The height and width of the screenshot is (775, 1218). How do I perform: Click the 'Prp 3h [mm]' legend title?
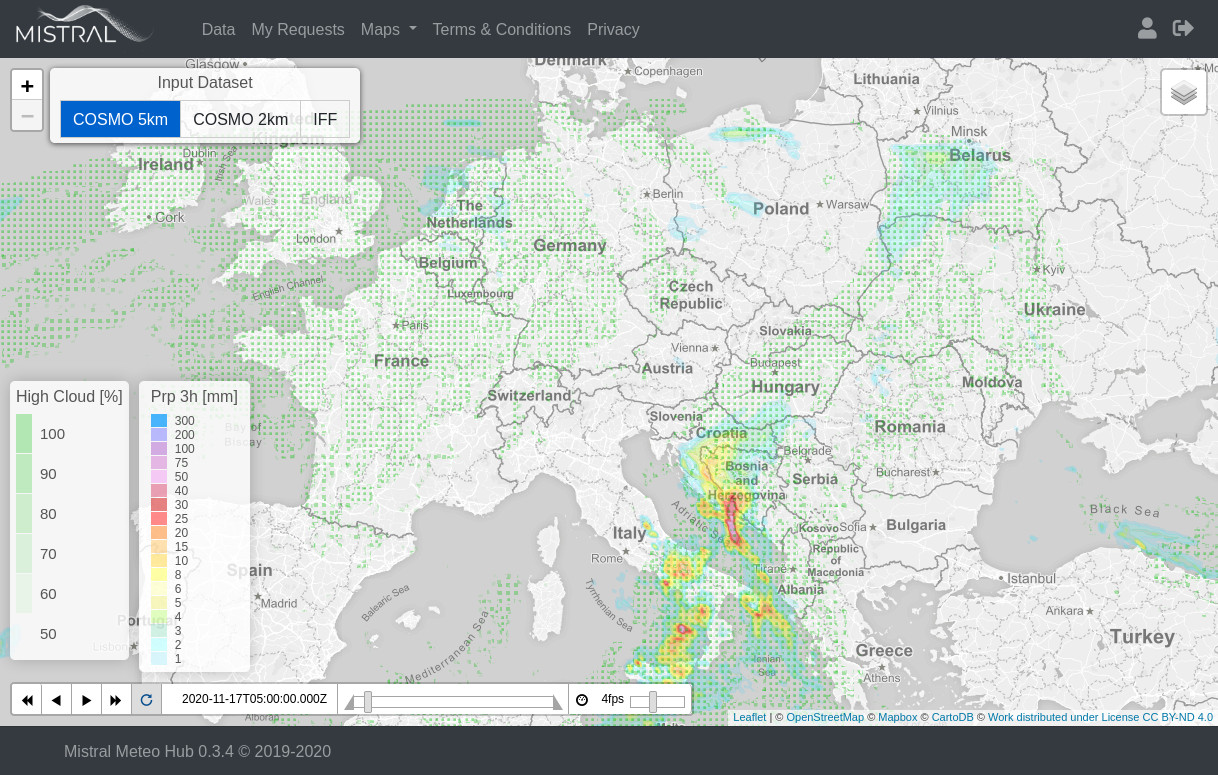tap(194, 397)
